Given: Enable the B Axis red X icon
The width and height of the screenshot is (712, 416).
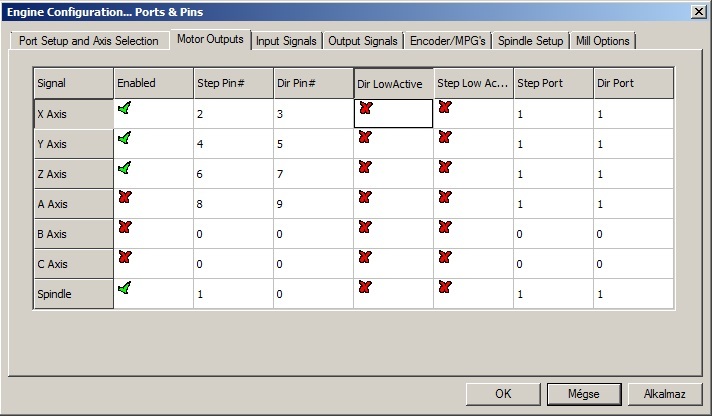Looking at the screenshot, I should pyautogui.click(x=124, y=228).
